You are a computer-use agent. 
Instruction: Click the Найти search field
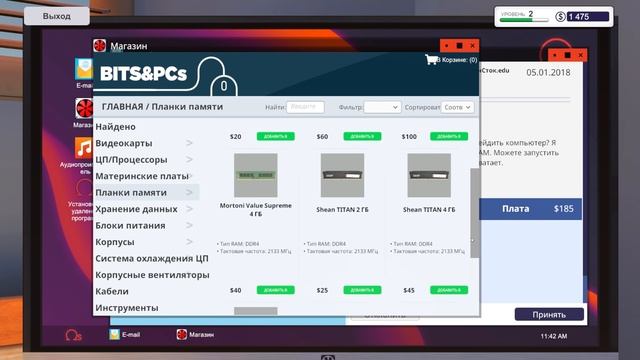(305, 107)
